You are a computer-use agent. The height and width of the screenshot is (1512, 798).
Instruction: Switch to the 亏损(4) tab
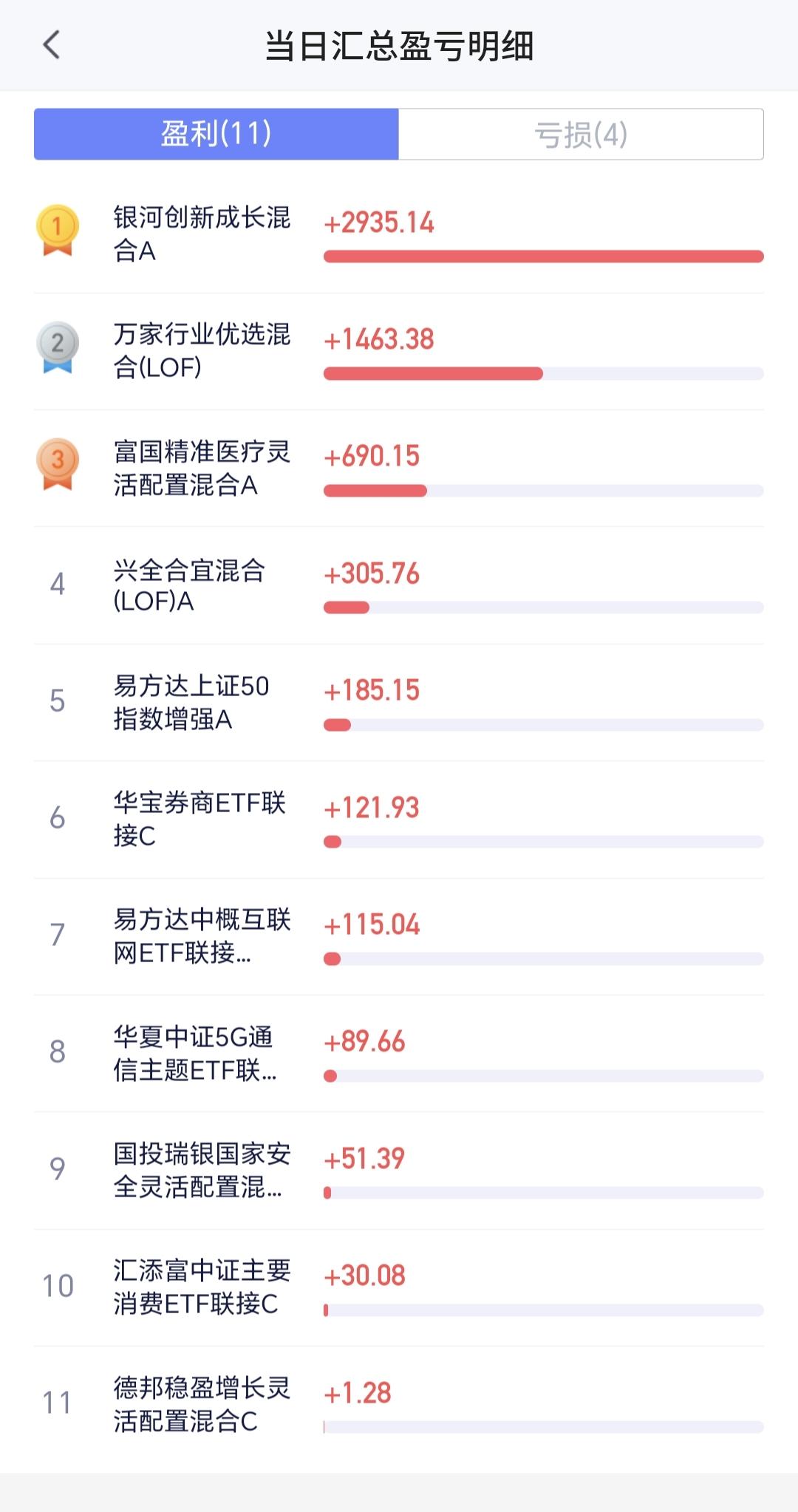(581, 134)
